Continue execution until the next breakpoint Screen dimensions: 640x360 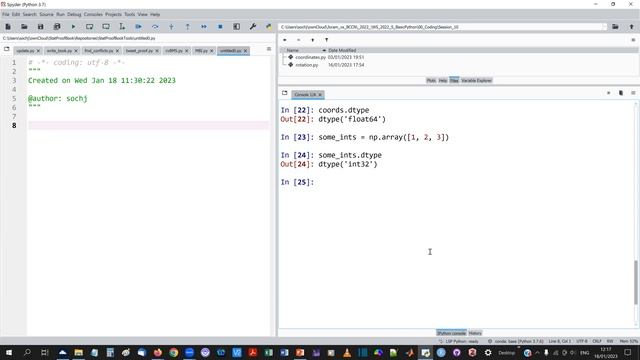(204, 27)
